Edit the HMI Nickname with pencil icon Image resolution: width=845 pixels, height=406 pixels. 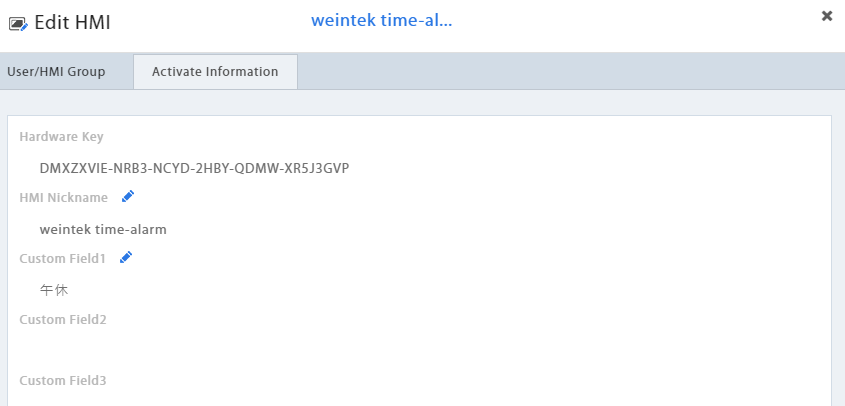(128, 196)
